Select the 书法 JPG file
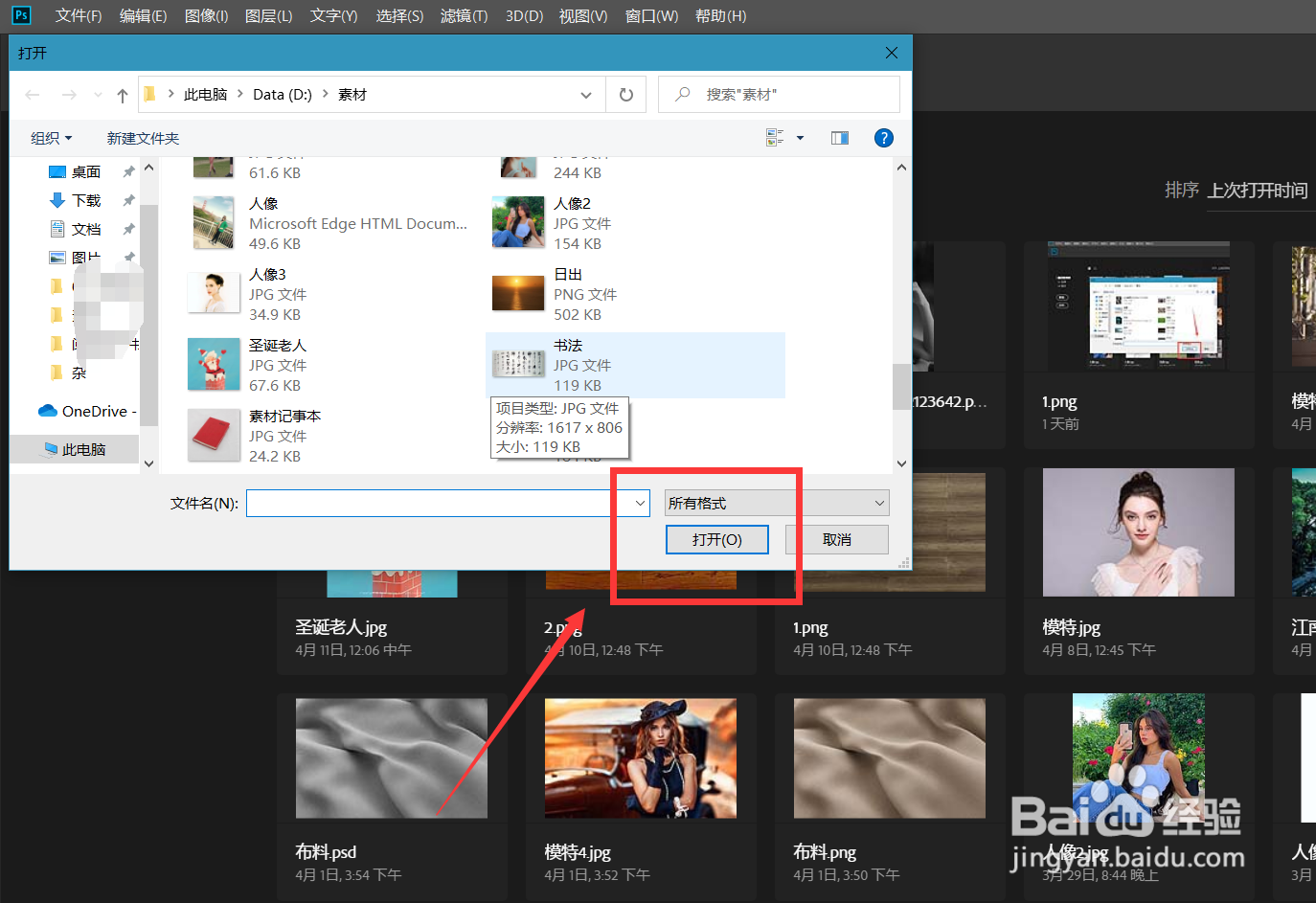 coord(635,365)
